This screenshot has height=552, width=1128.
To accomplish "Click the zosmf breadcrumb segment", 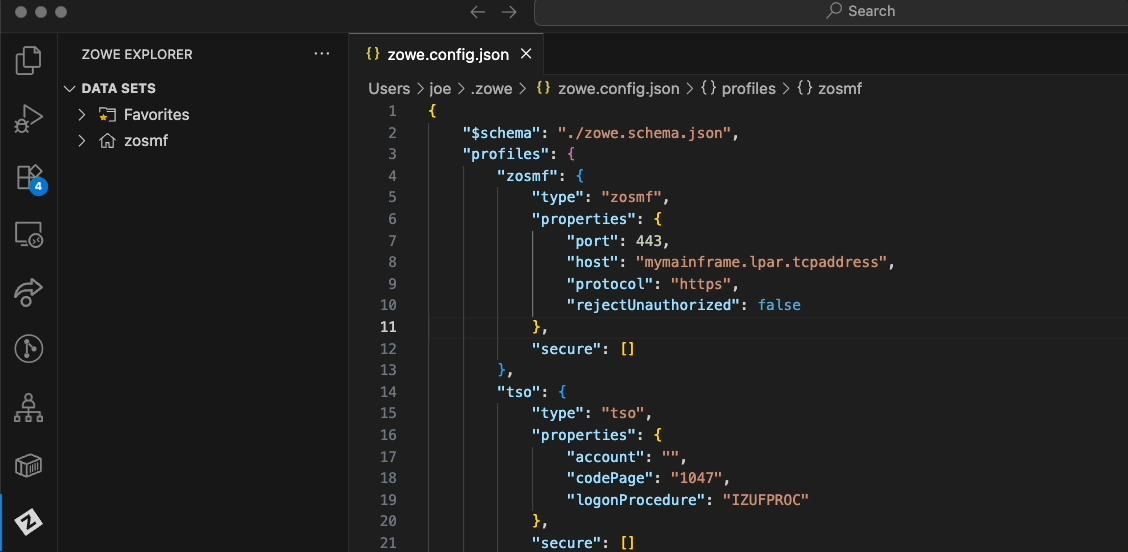I will 840,89.
